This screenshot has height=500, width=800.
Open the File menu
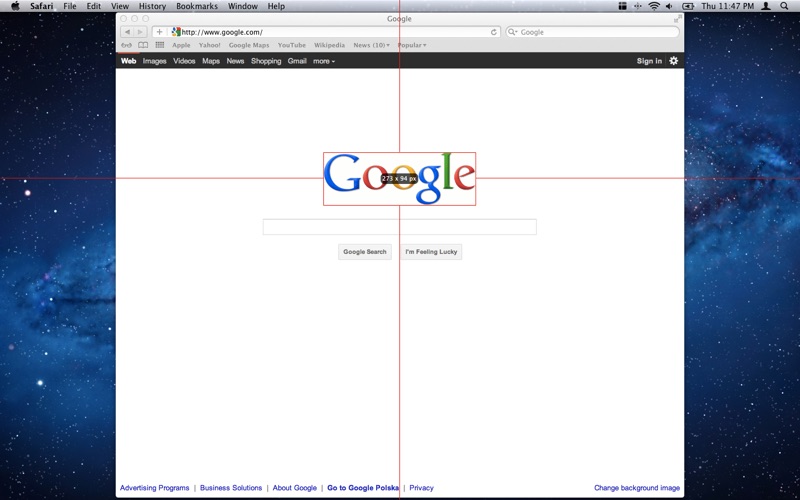coord(70,6)
